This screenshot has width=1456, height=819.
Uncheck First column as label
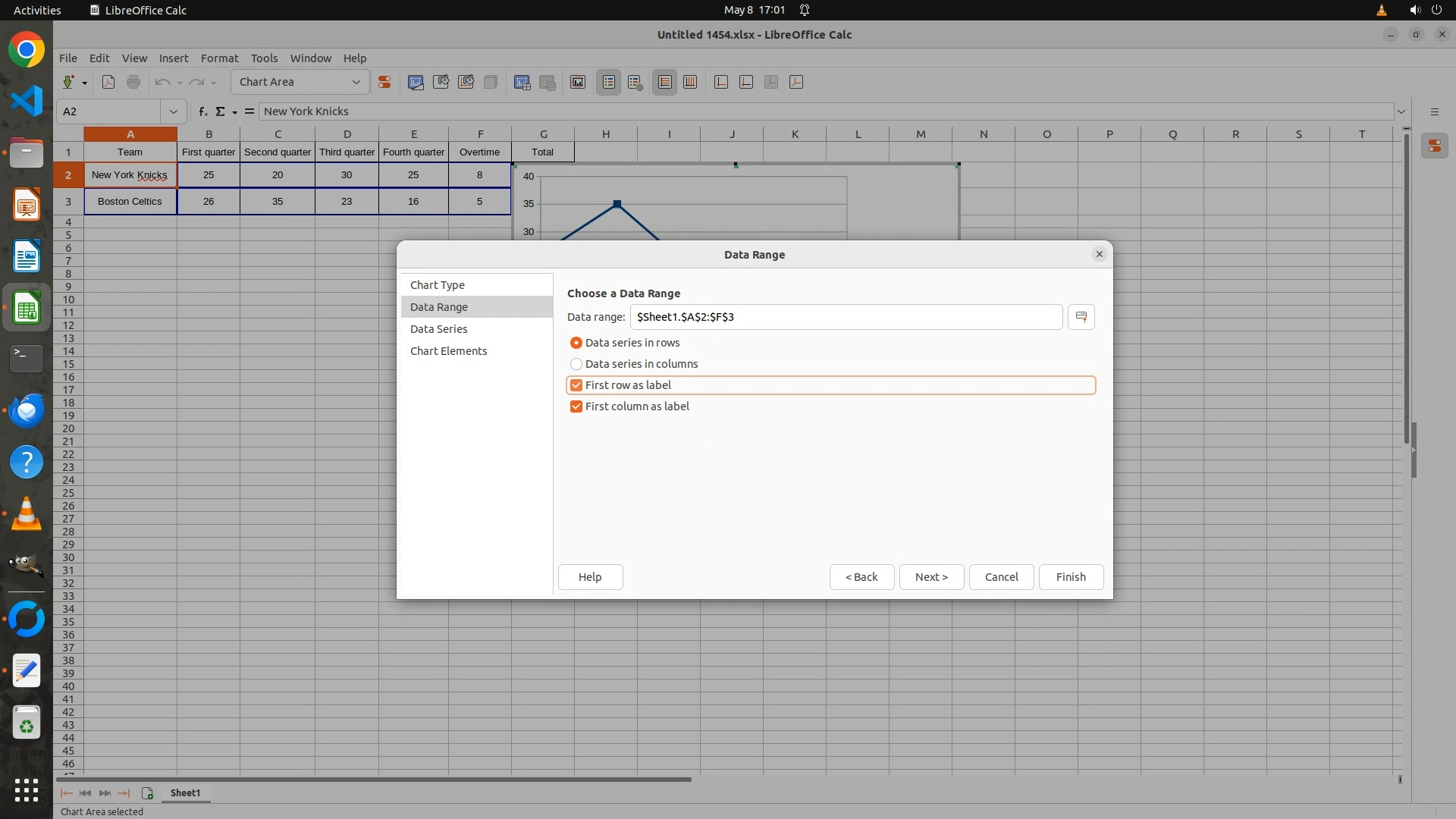[576, 406]
